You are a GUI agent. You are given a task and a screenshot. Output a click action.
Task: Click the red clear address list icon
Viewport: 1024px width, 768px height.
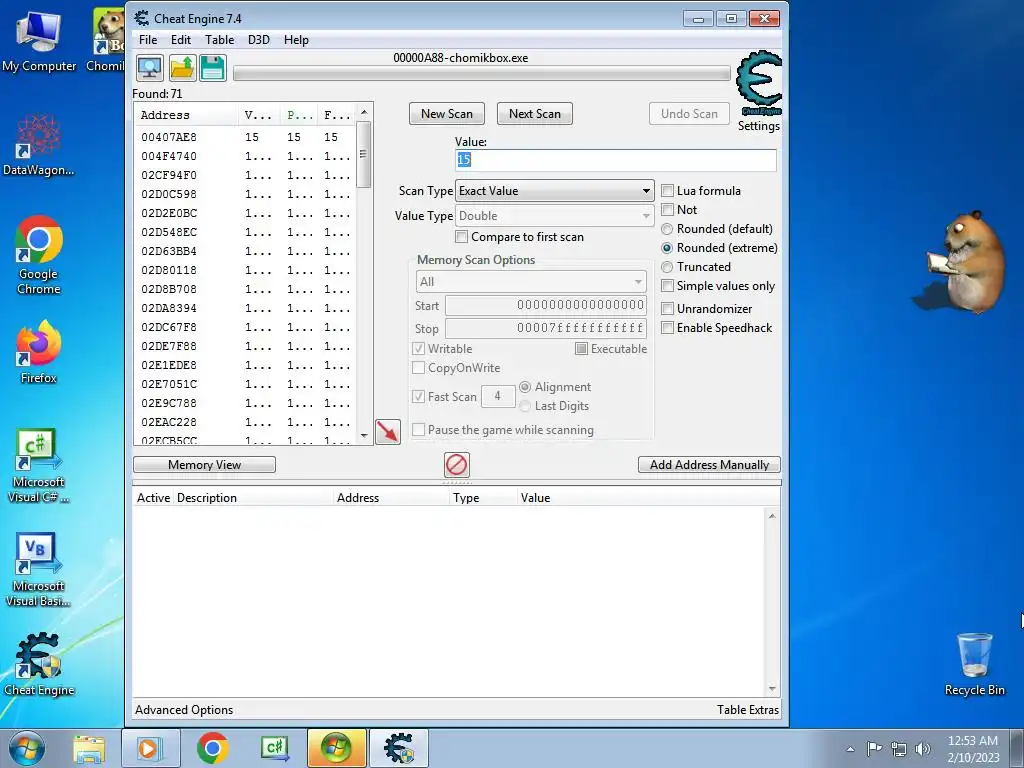click(x=456, y=465)
